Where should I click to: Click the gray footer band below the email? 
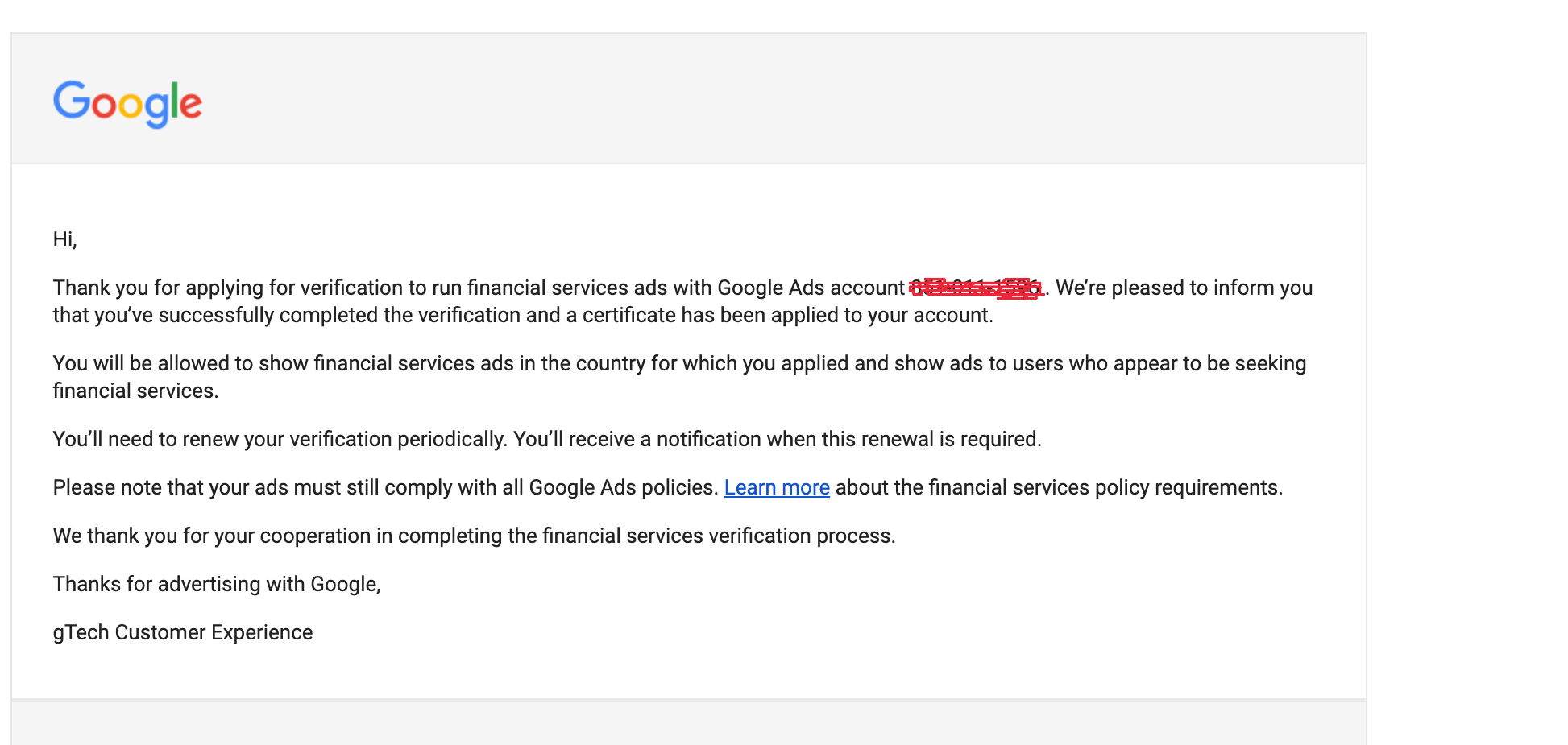point(689,722)
